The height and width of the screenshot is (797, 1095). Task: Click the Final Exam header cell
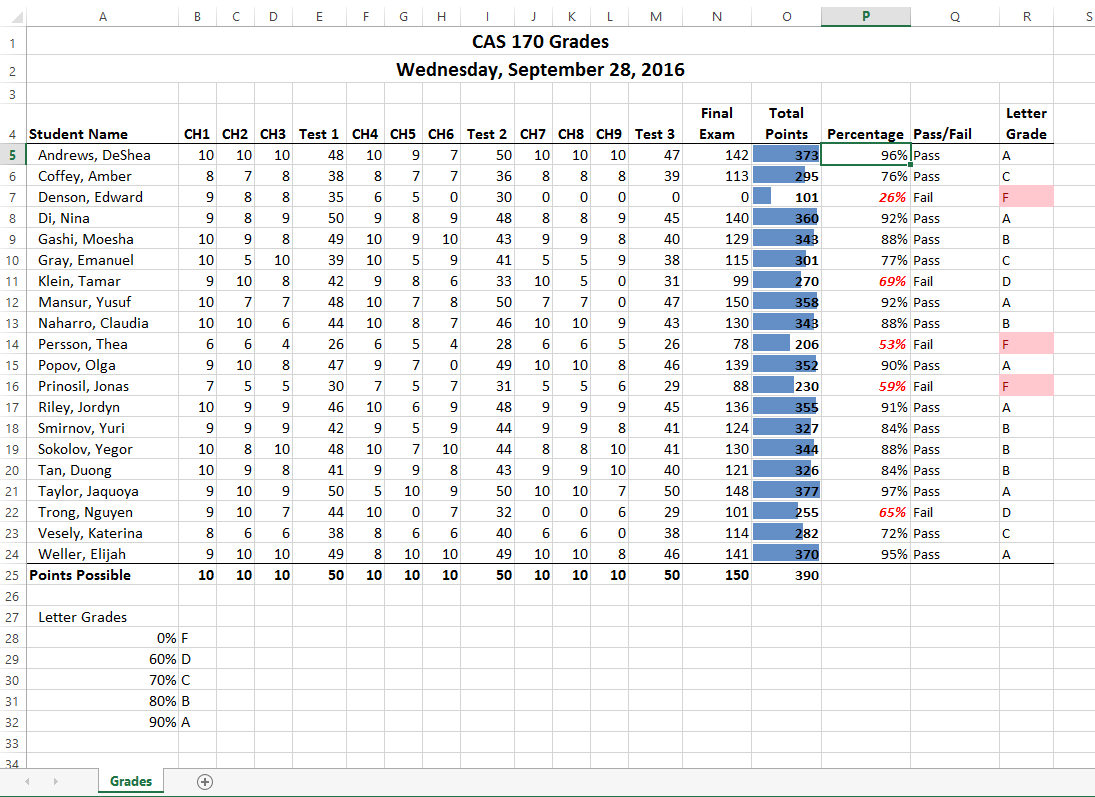(716, 124)
